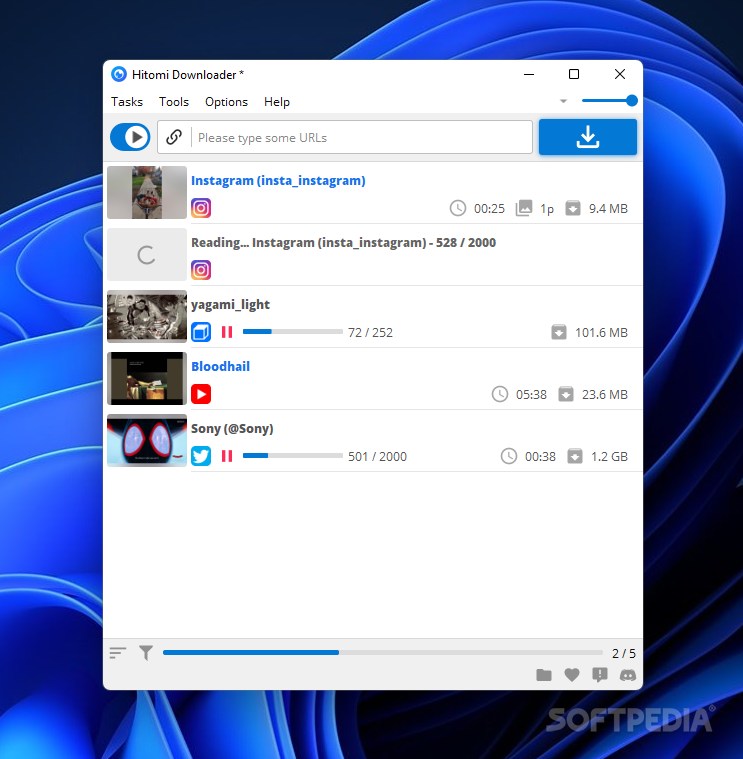743x759 pixels.
Task: Select the Sony (@Sony) task title
Action: click(232, 428)
